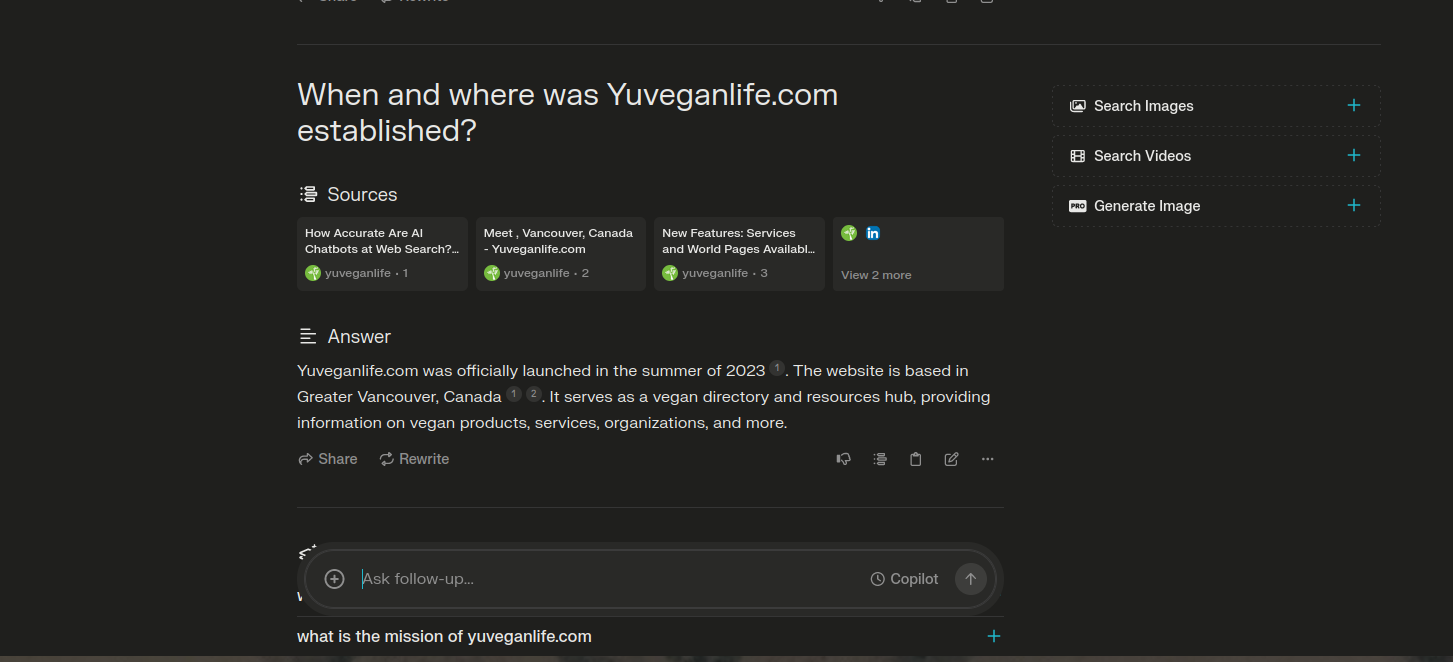Click the view sources list icon under answer

(879, 459)
